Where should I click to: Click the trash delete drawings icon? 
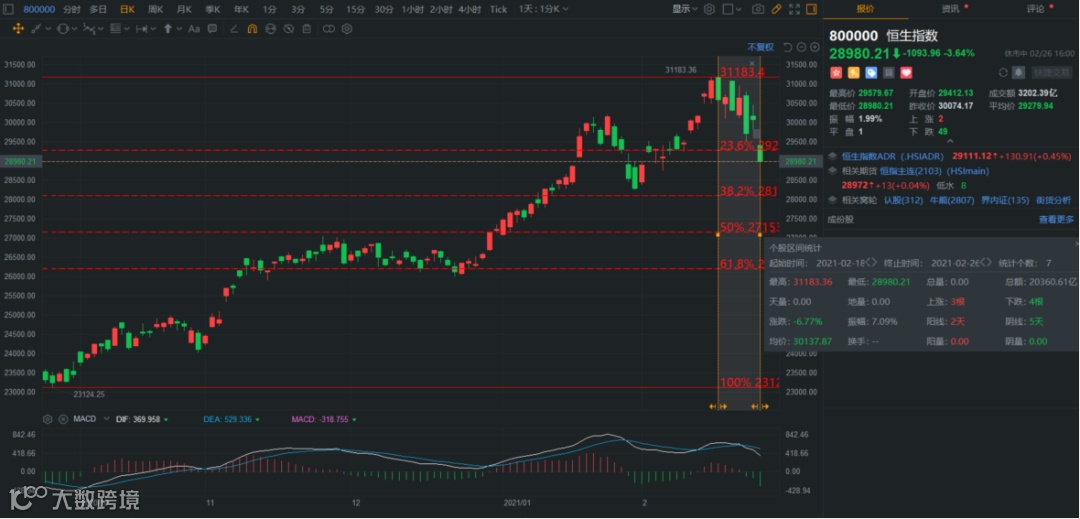pyautogui.click(x=307, y=29)
